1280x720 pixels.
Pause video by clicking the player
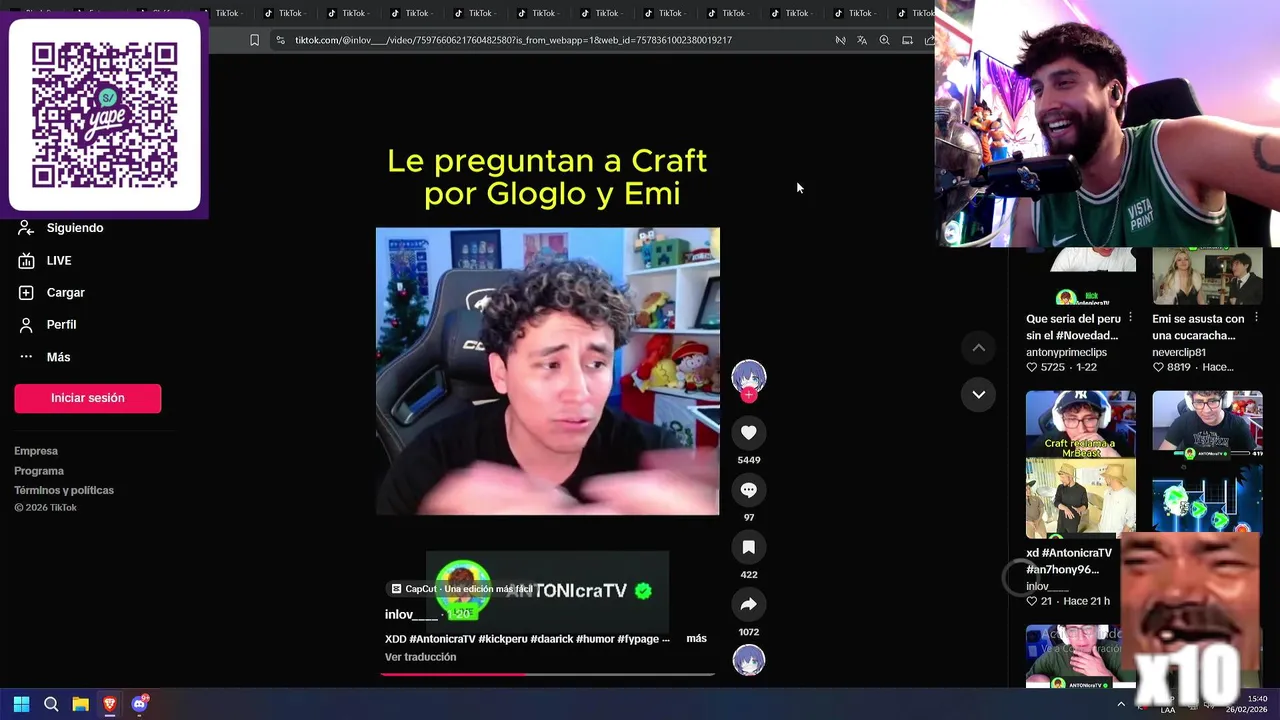(x=547, y=371)
